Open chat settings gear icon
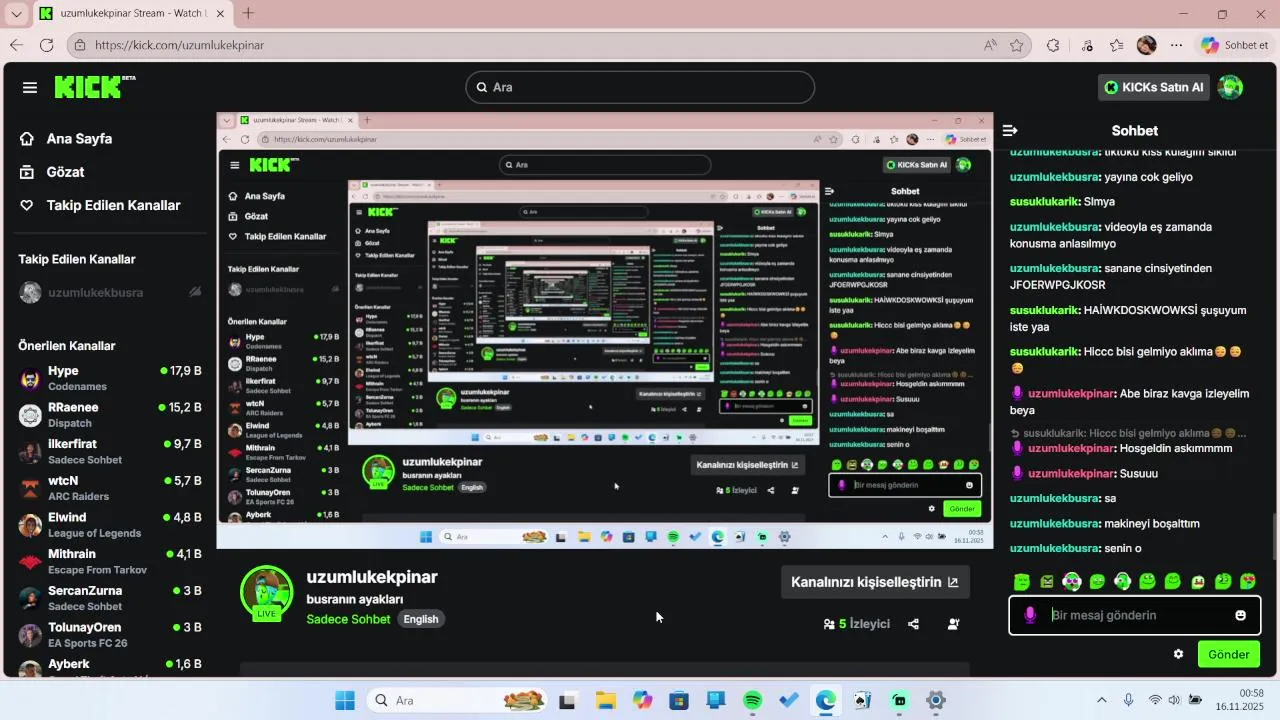Viewport: 1280px width, 720px height. pos(1178,654)
